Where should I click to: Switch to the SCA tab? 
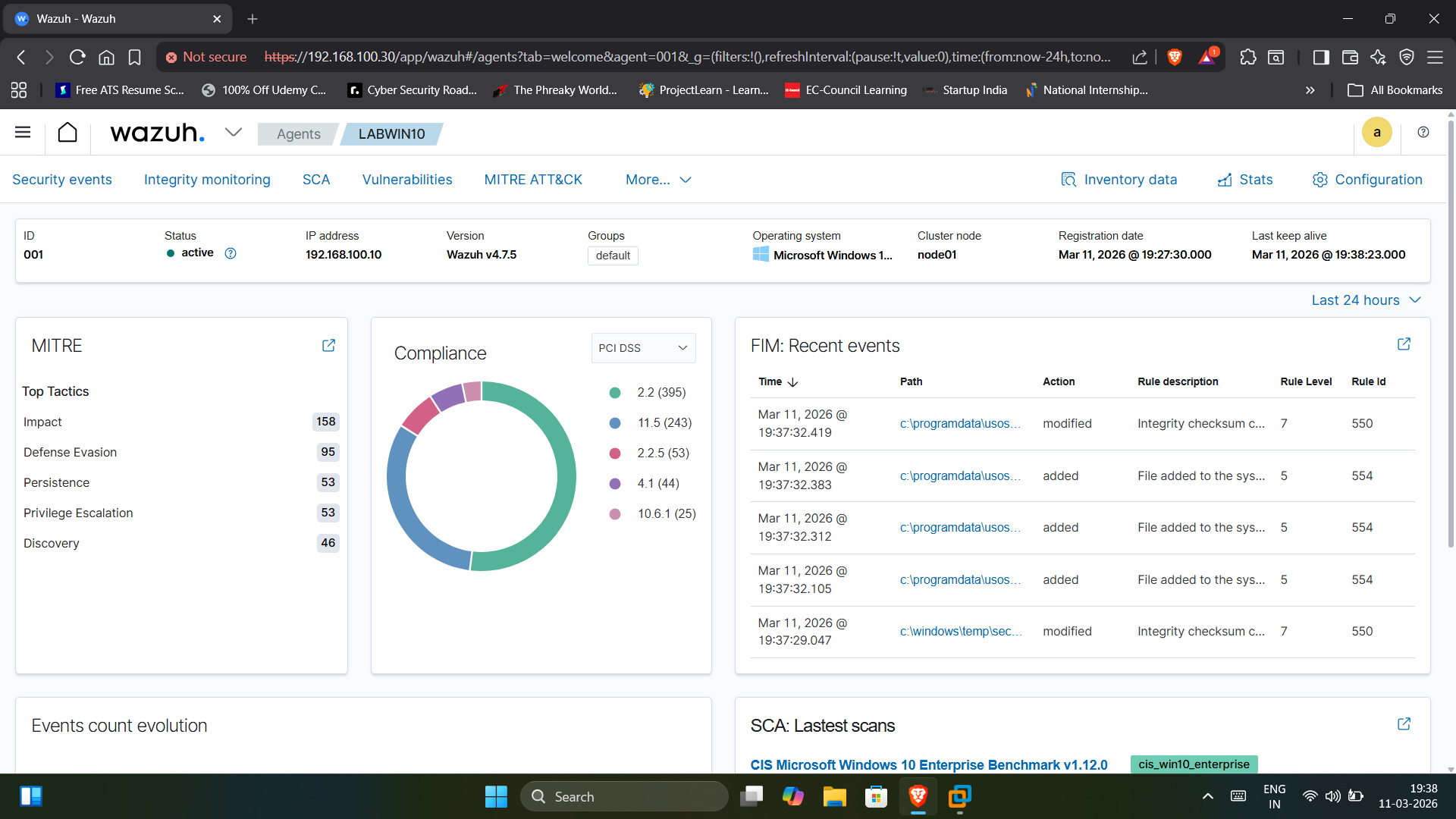click(x=316, y=180)
